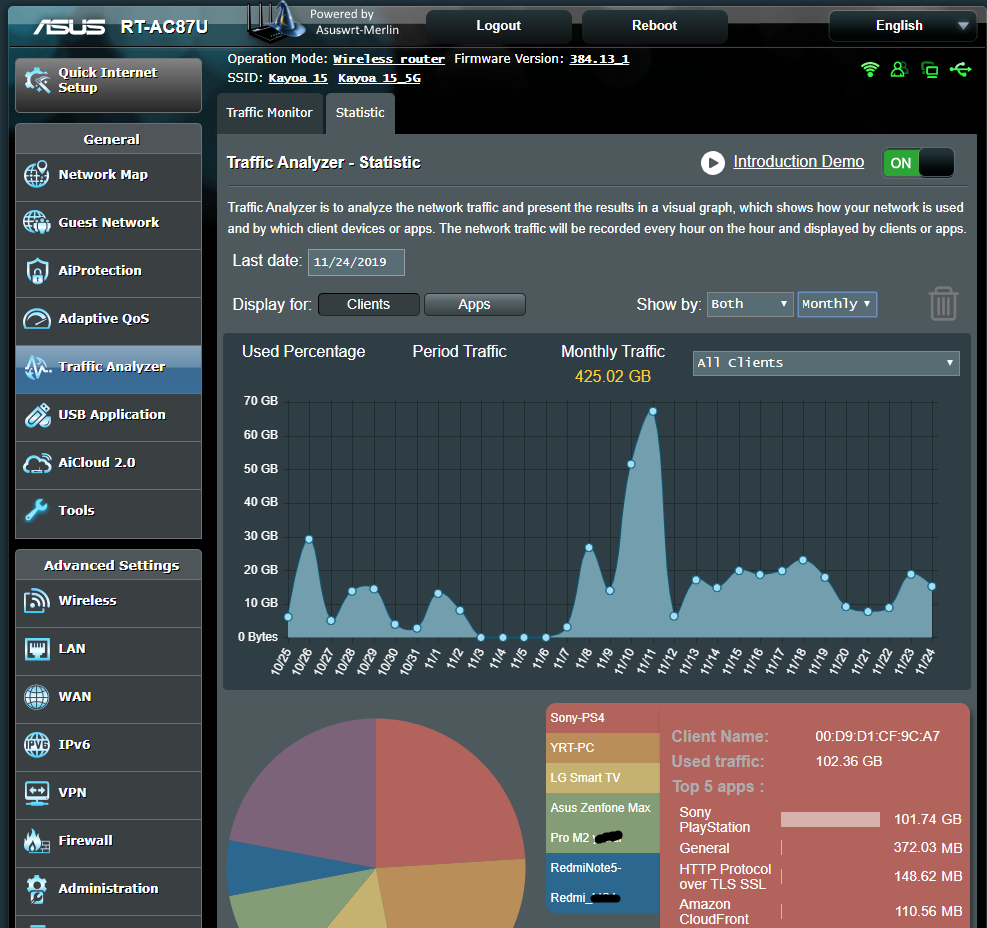Expand the All Clients dropdown
The image size is (987, 928).
(x=826, y=363)
